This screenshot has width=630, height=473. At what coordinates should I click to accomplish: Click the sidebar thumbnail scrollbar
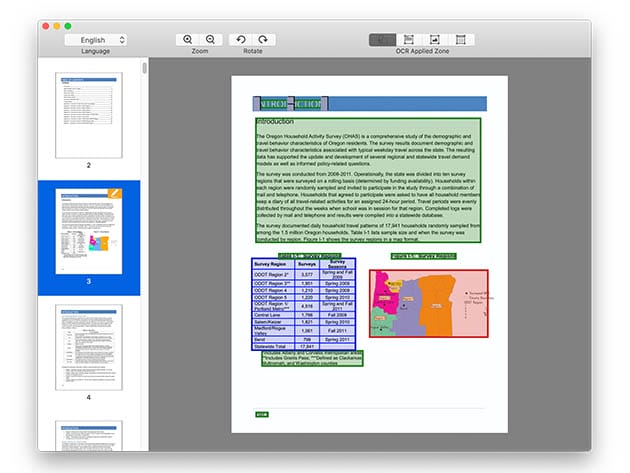click(145, 70)
